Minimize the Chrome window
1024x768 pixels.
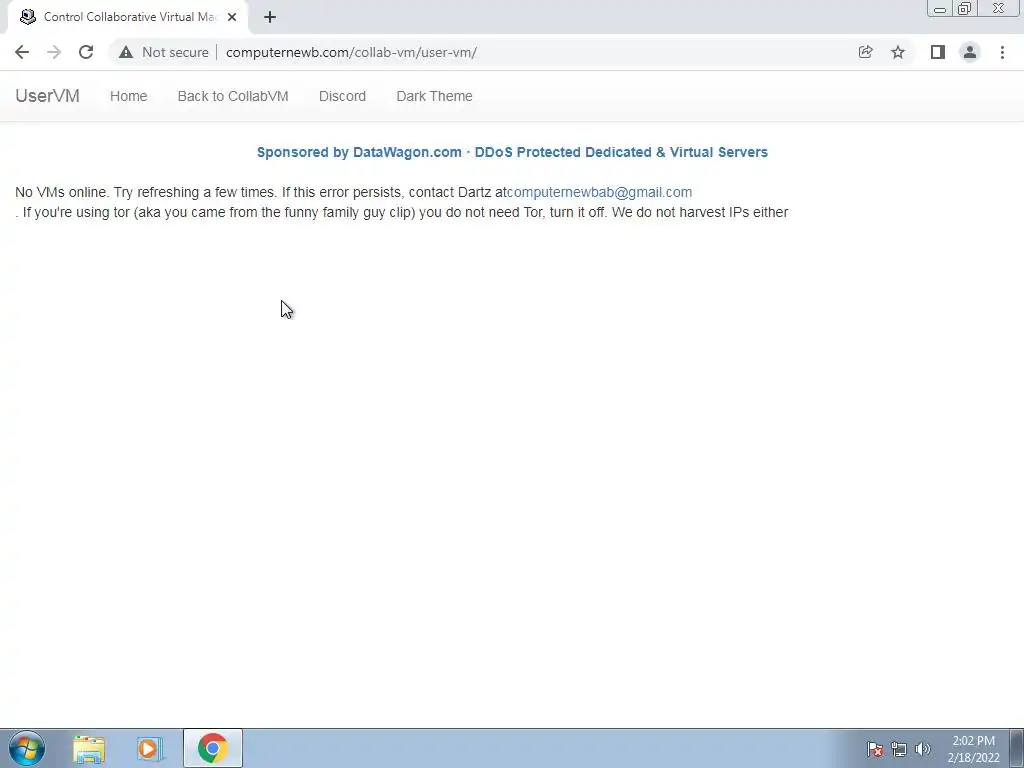tap(940, 8)
